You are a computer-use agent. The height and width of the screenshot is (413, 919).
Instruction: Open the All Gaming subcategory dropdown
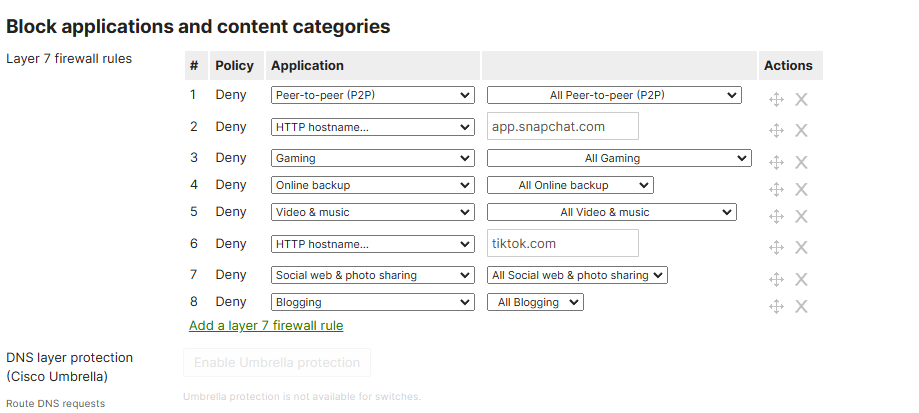618,158
